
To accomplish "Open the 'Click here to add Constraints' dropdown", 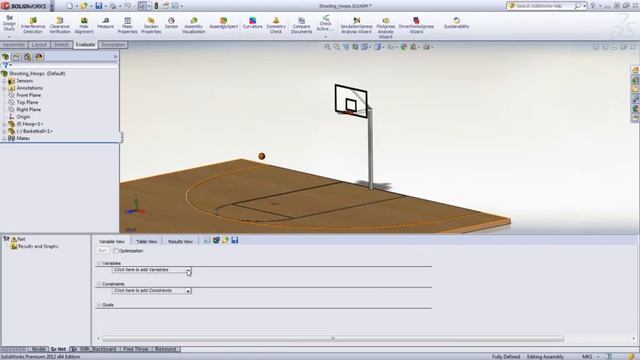I will click(188, 291).
